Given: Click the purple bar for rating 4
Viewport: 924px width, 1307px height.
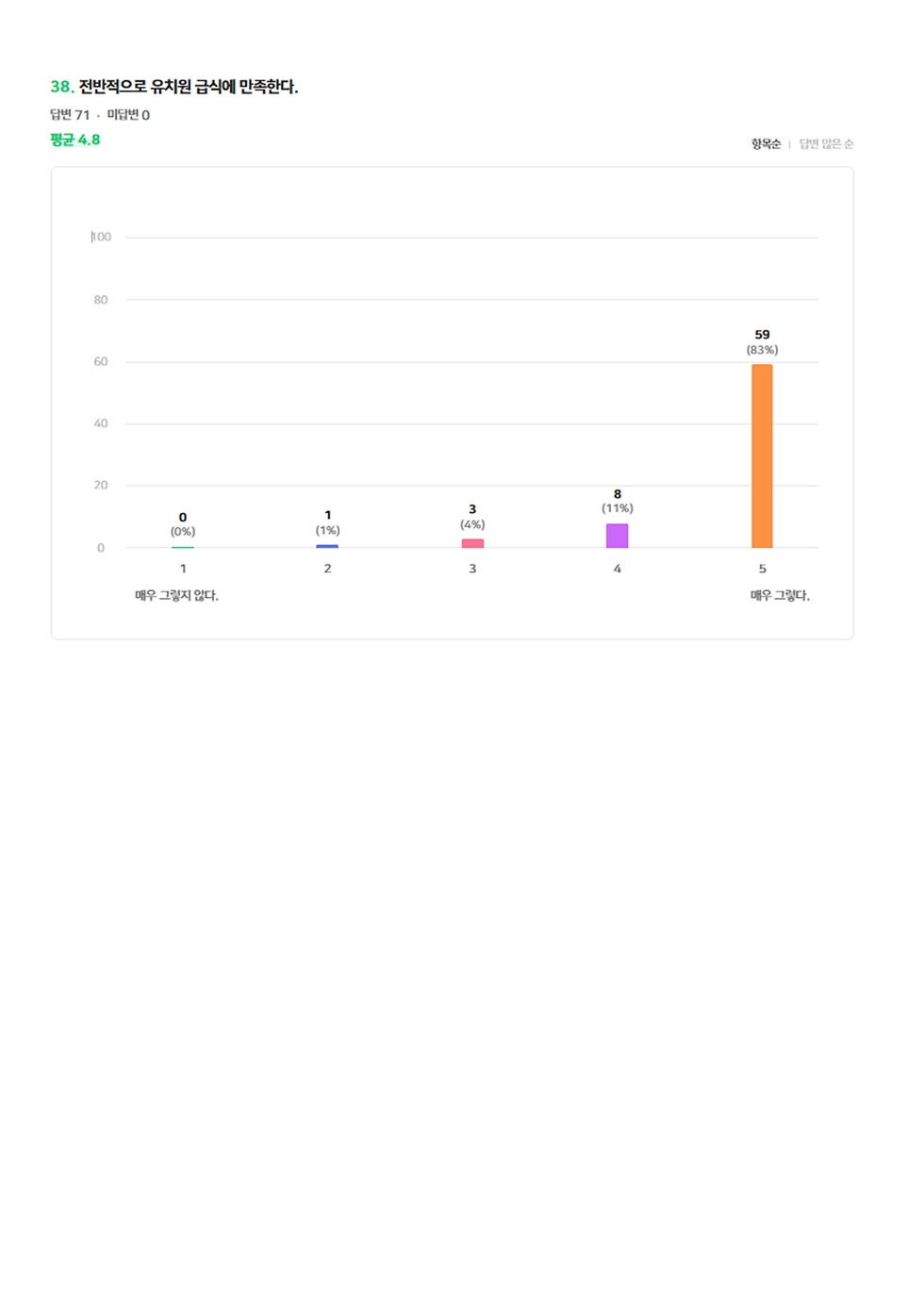Looking at the screenshot, I should click(617, 536).
